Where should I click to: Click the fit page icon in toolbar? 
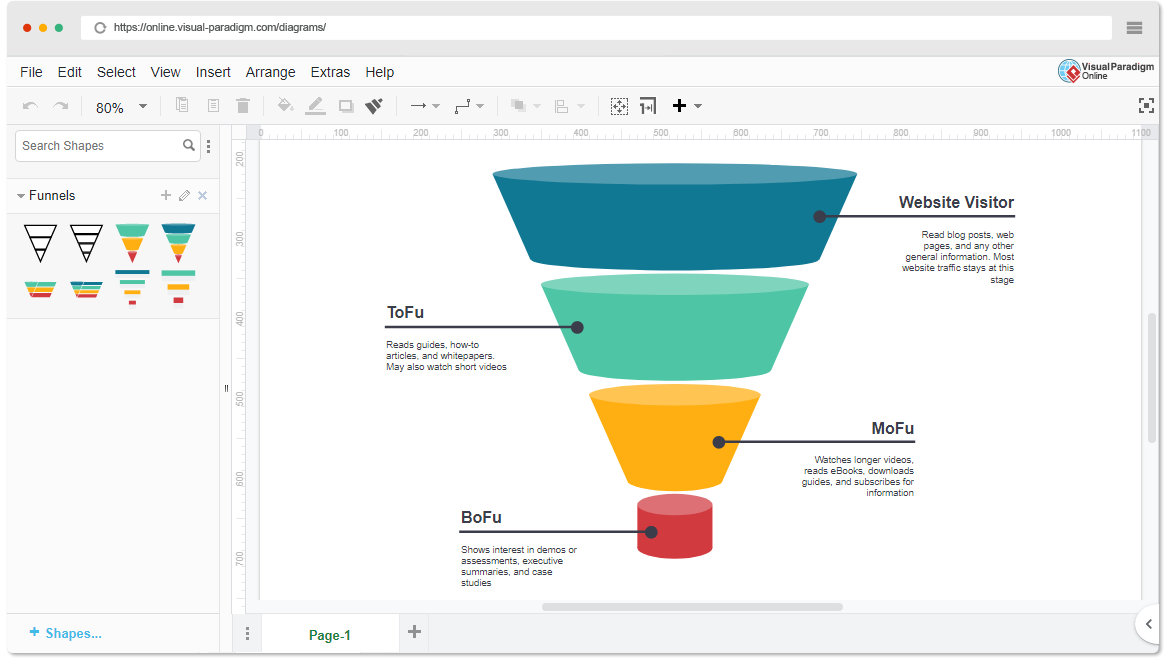(x=619, y=106)
